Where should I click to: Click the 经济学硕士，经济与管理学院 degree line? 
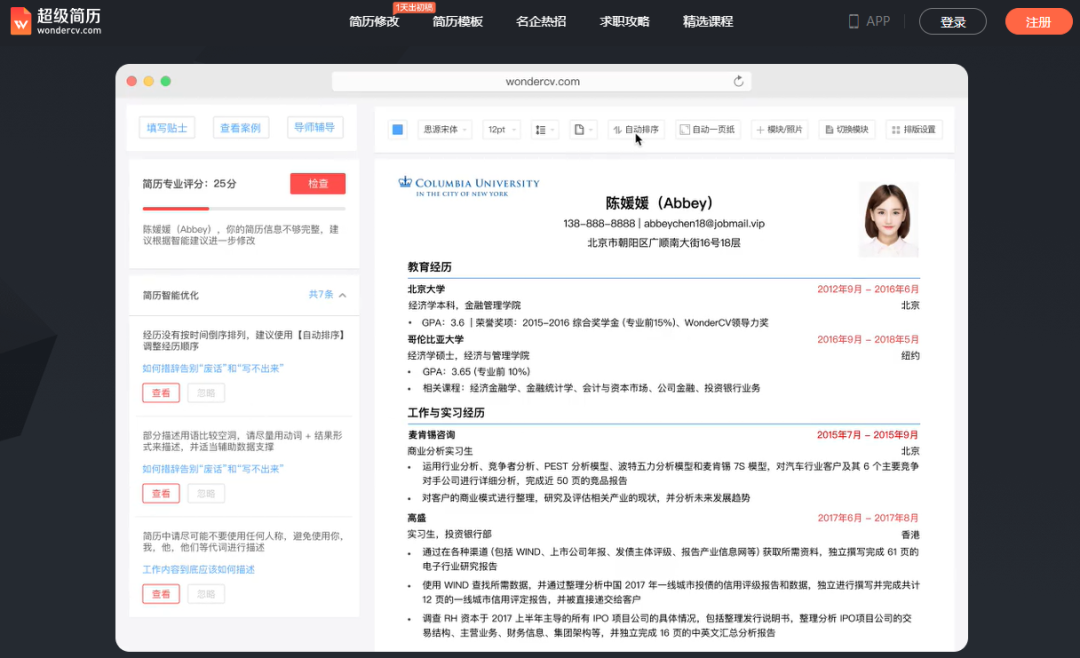click(468, 356)
